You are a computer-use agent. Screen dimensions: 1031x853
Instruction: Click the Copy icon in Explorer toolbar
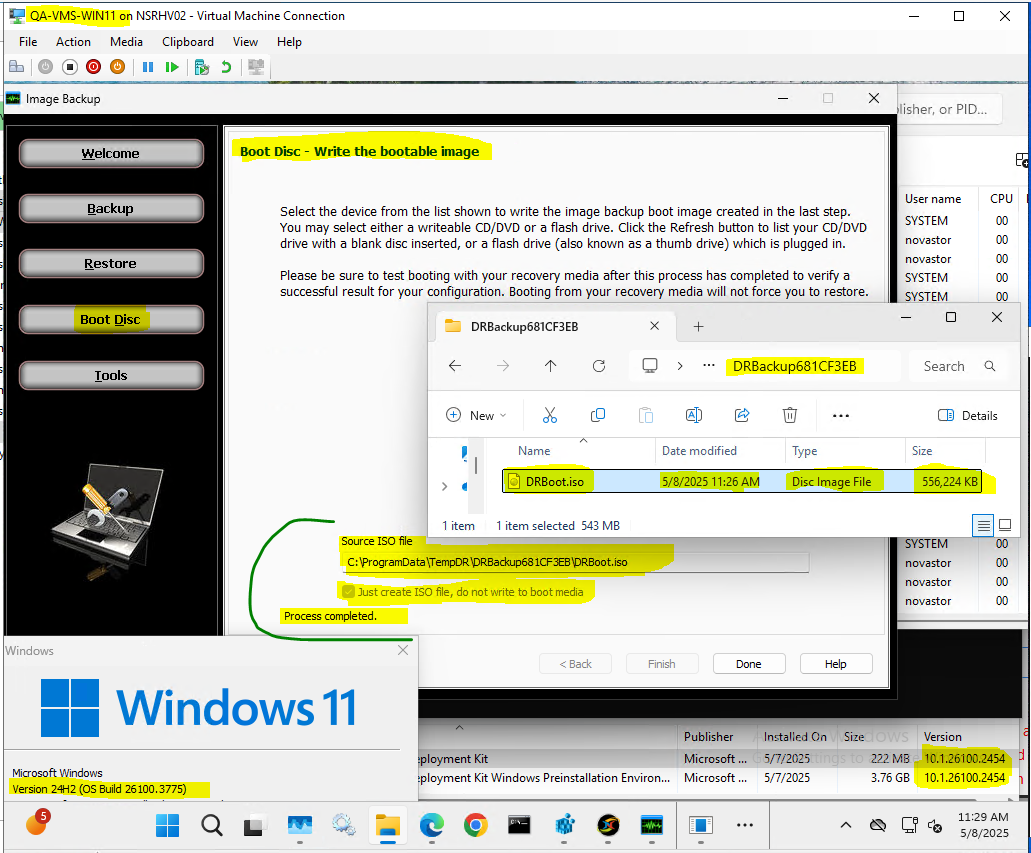click(x=598, y=415)
